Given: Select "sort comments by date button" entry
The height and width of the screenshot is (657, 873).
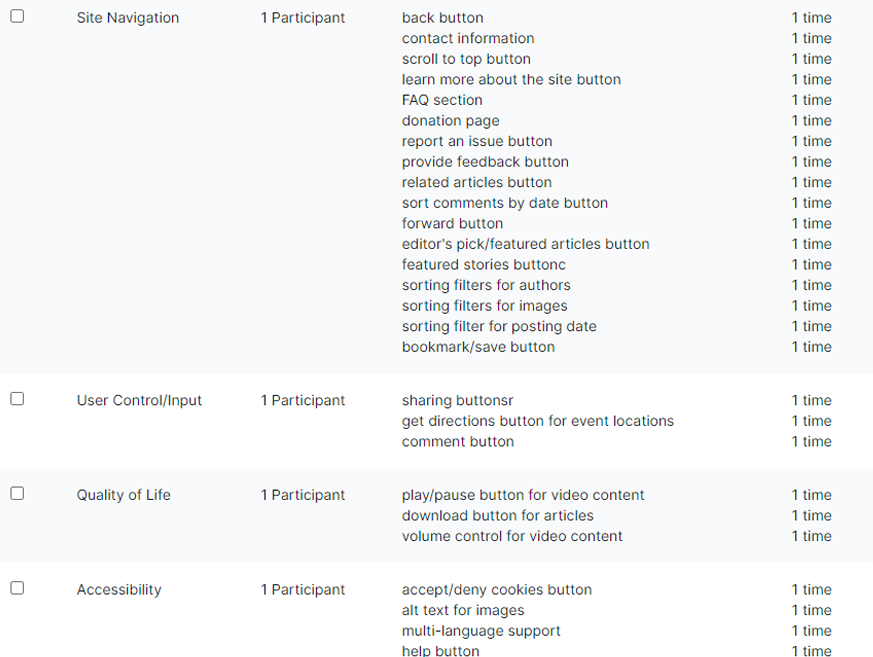Looking at the screenshot, I should pos(504,203).
